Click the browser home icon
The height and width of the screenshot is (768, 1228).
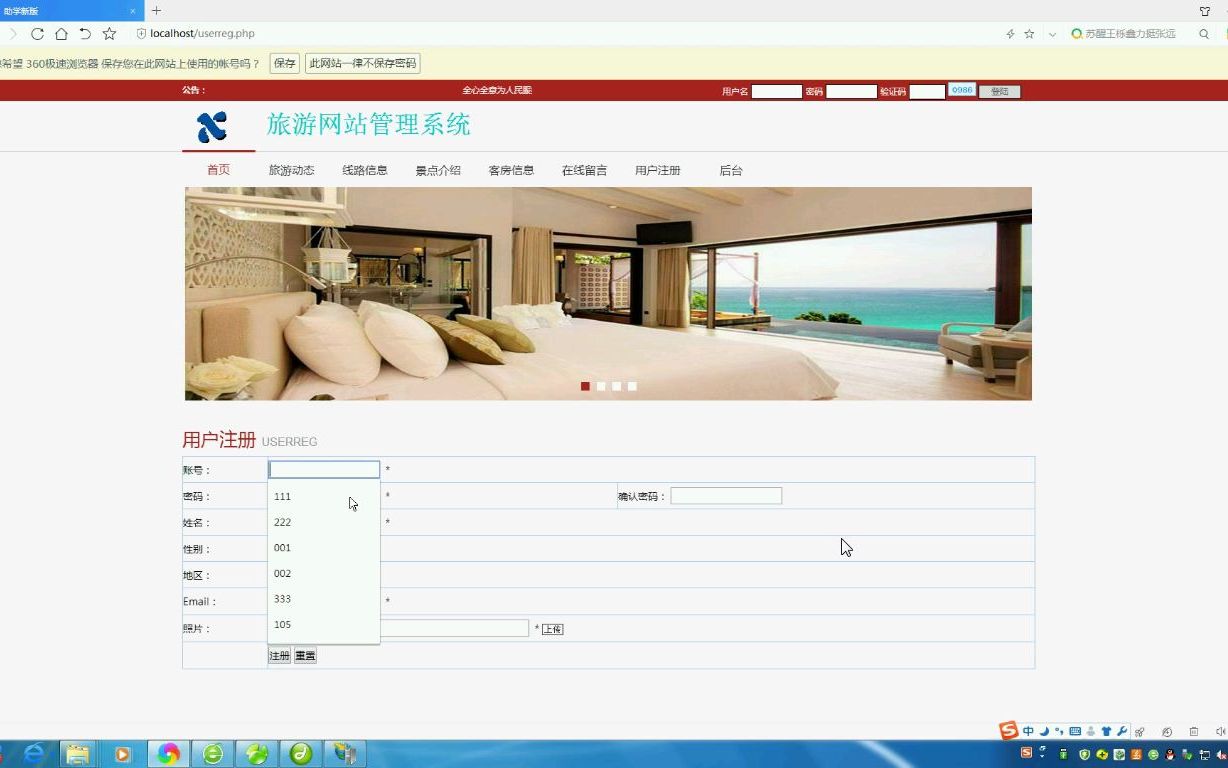[61, 33]
